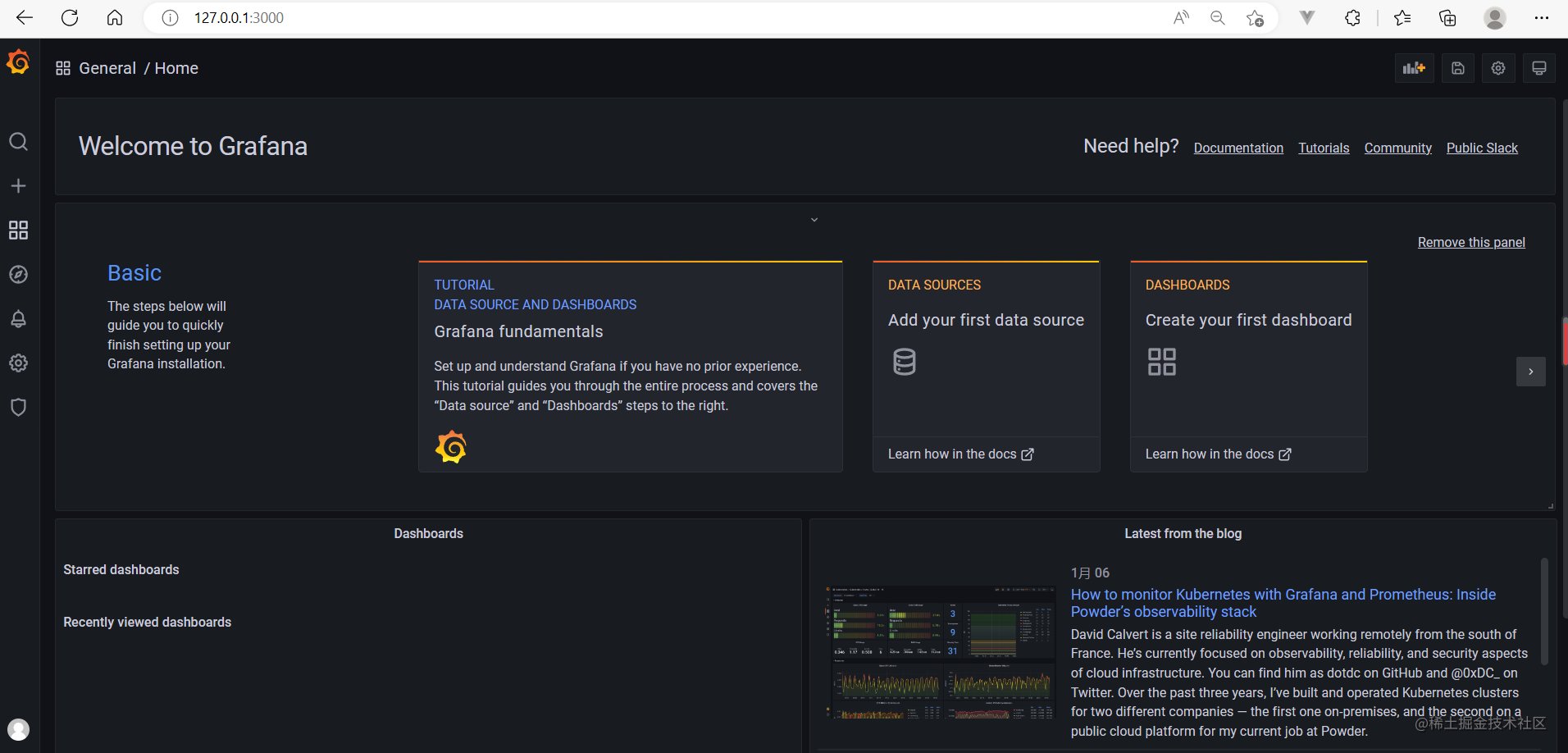Collapse the setup panel using small chevron
The image size is (1568, 753).
pyautogui.click(x=814, y=220)
